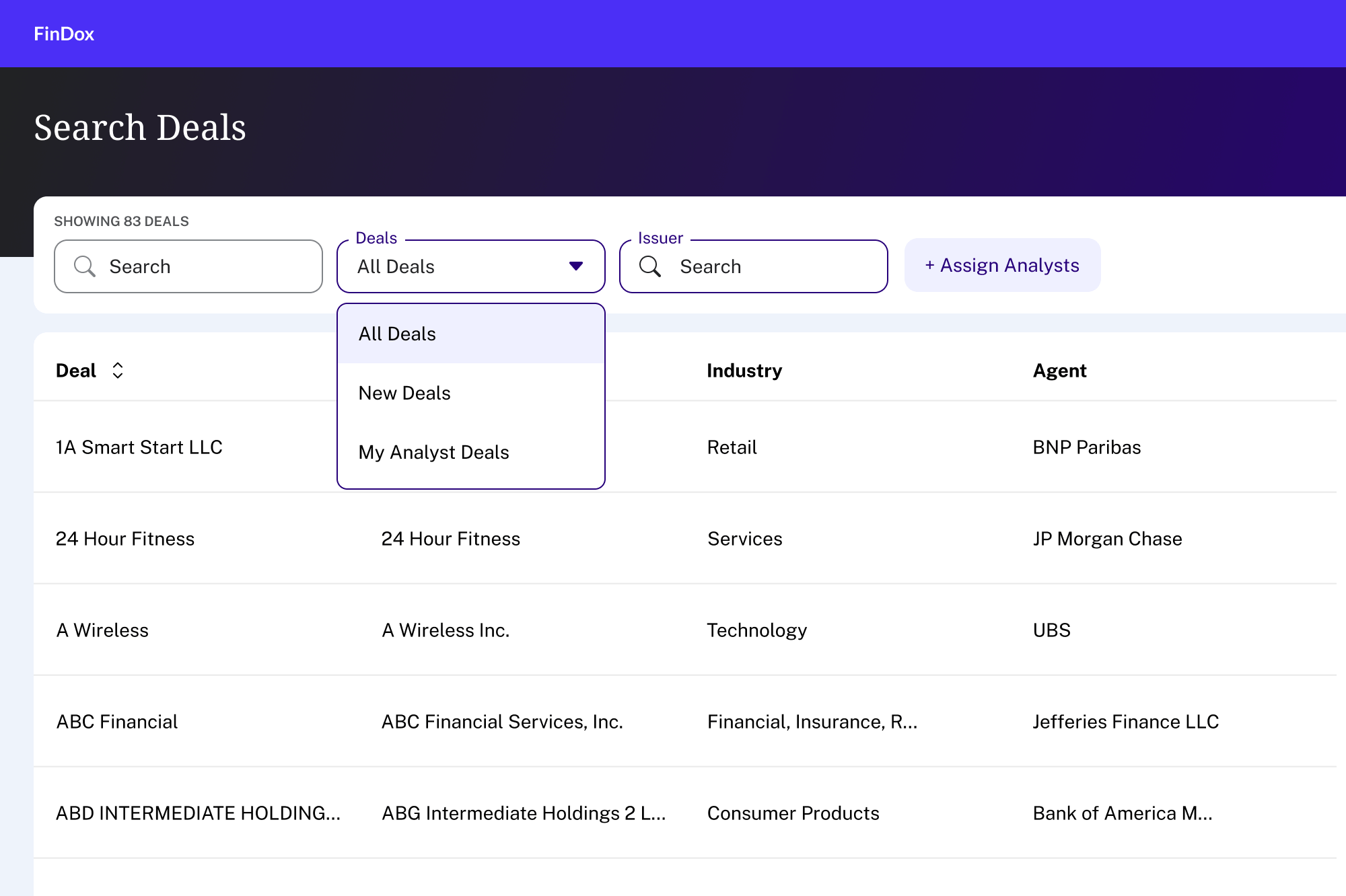
Task: Click the Agent column header
Action: [1059, 371]
